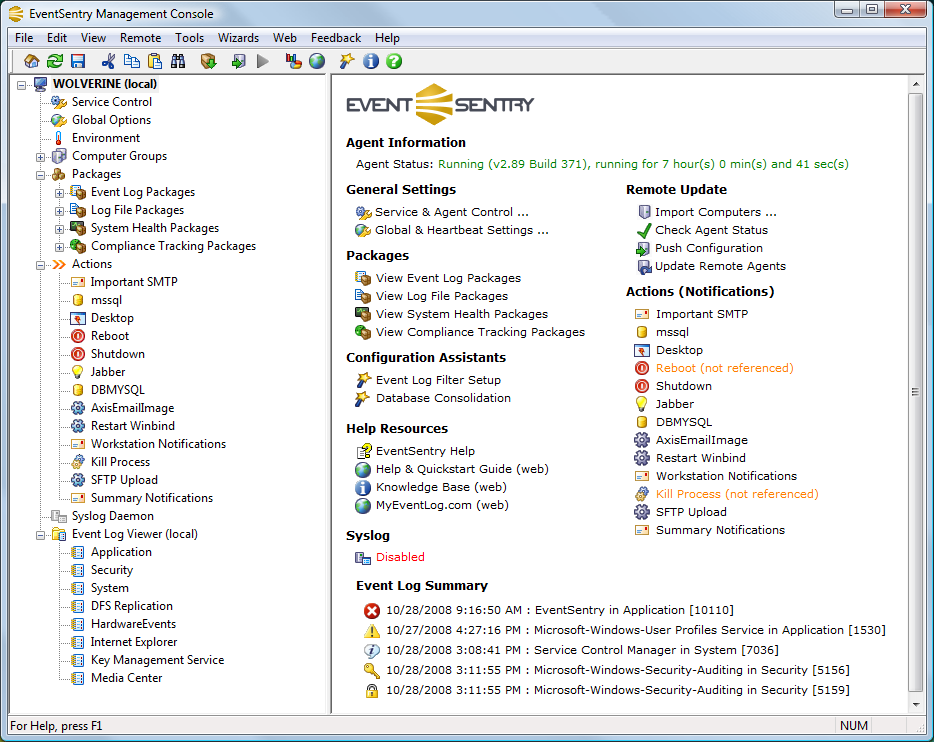The image size is (934, 742).
Task: Click the green checkmark icon beside Check Agent Status
Action: (x=644, y=230)
